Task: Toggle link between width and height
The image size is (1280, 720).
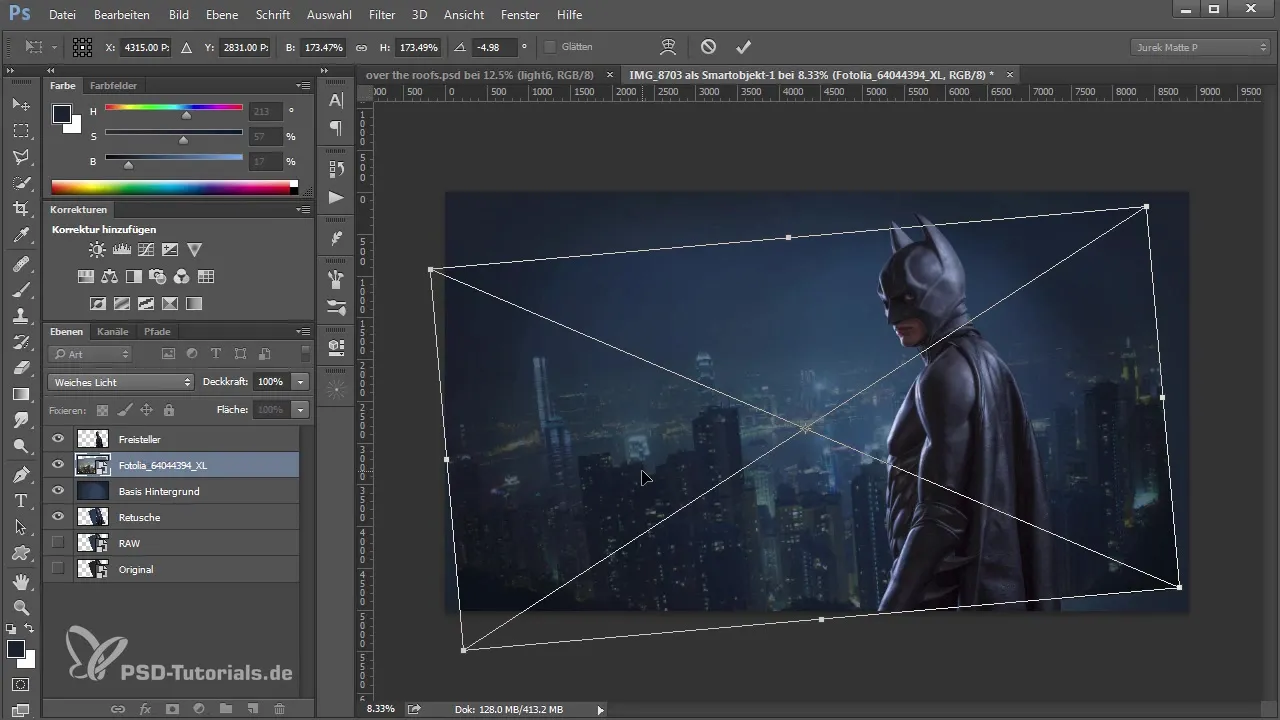Action: (x=361, y=47)
